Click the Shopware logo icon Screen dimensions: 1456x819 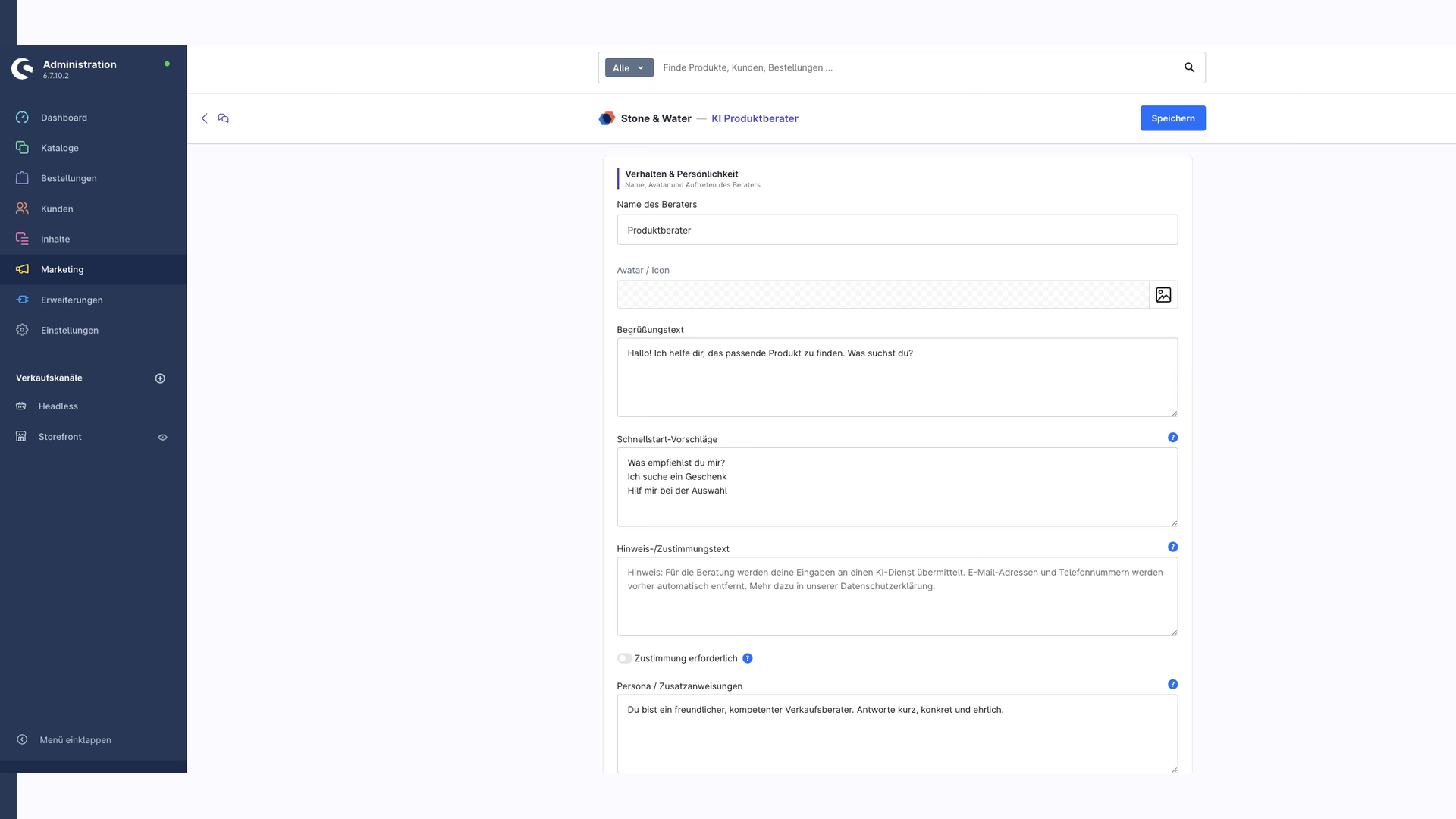point(22,69)
